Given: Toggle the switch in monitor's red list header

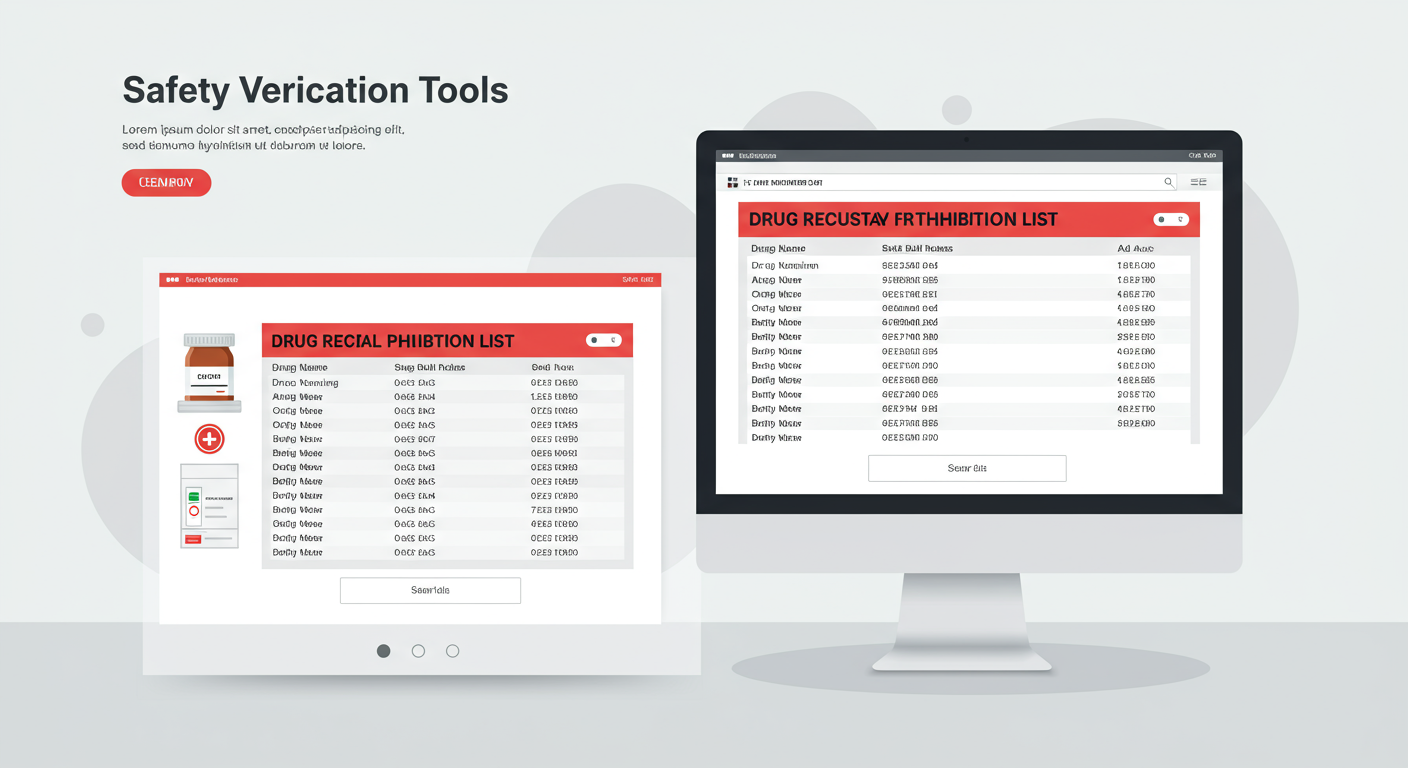Looking at the screenshot, I should tap(1170, 219).
